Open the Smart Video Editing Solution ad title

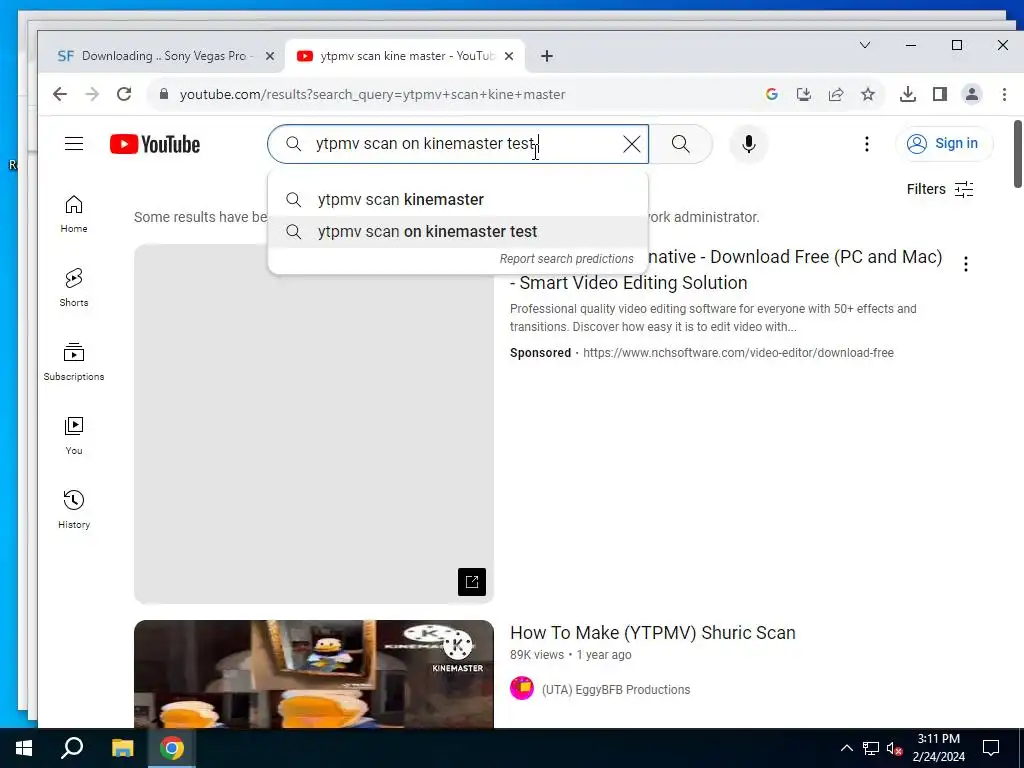click(726, 270)
